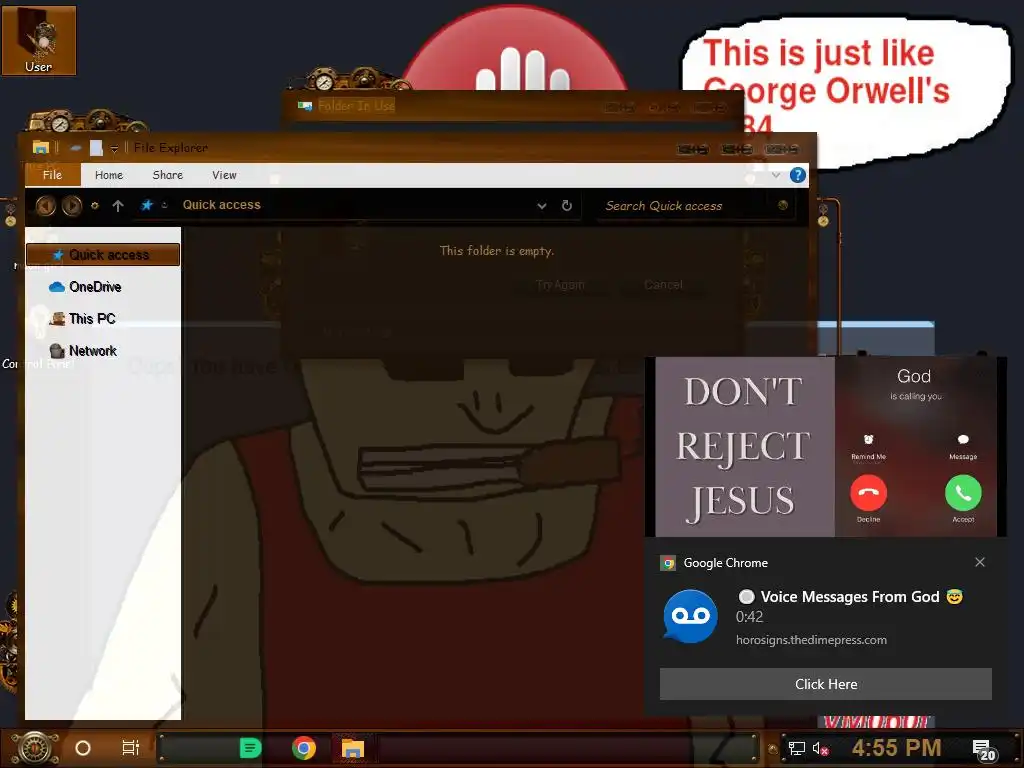Click the 'Voice Messages From God' notification title
The image size is (1024, 768).
850,597
